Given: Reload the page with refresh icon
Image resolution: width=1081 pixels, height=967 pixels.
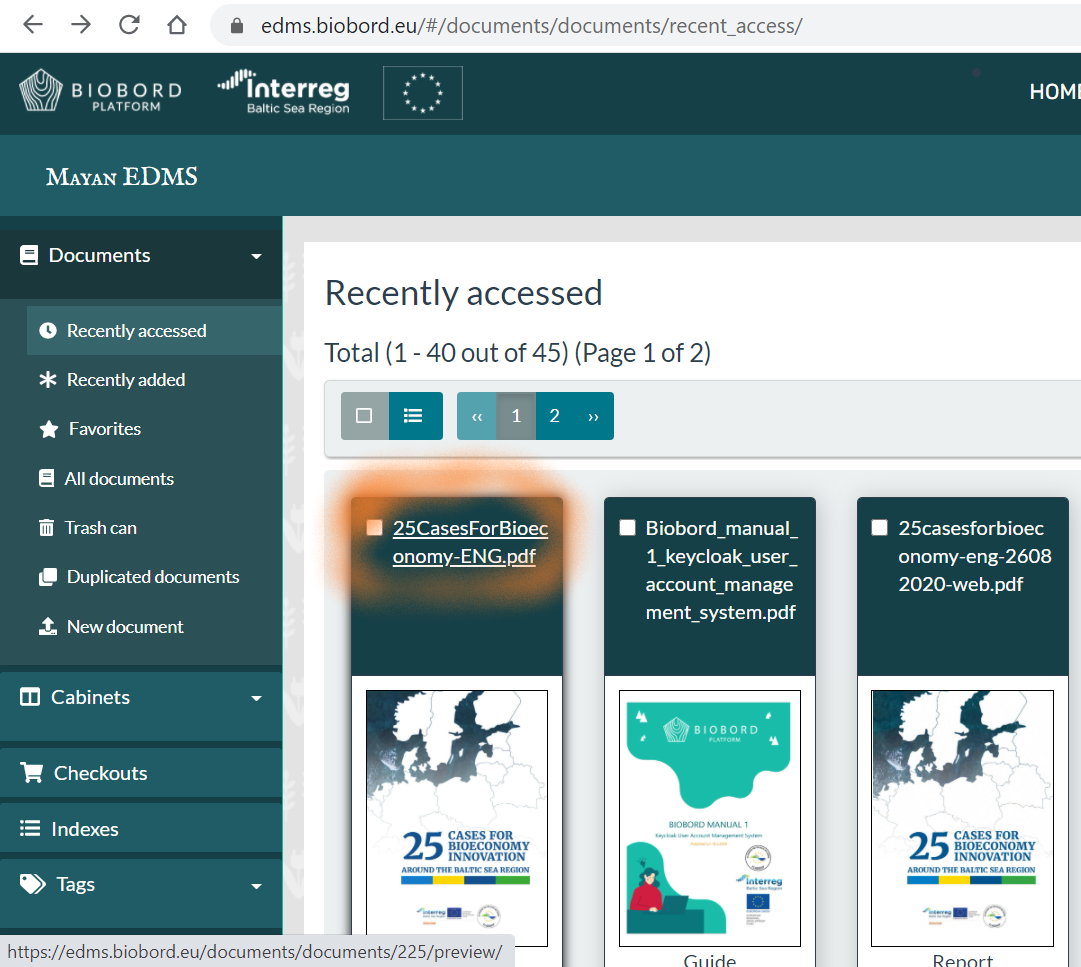Looking at the screenshot, I should pyautogui.click(x=129, y=25).
